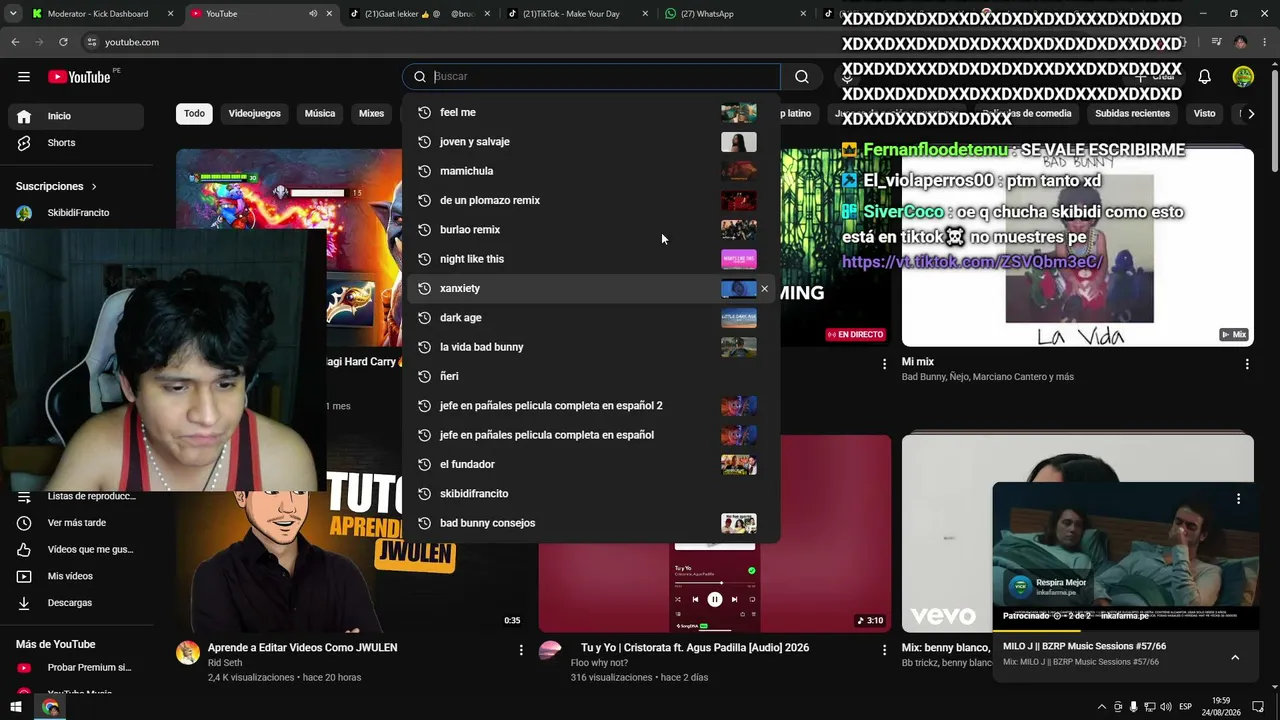The image size is (1280, 720).
Task: Select the Mixes filter chip
Action: tap(372, 114)
